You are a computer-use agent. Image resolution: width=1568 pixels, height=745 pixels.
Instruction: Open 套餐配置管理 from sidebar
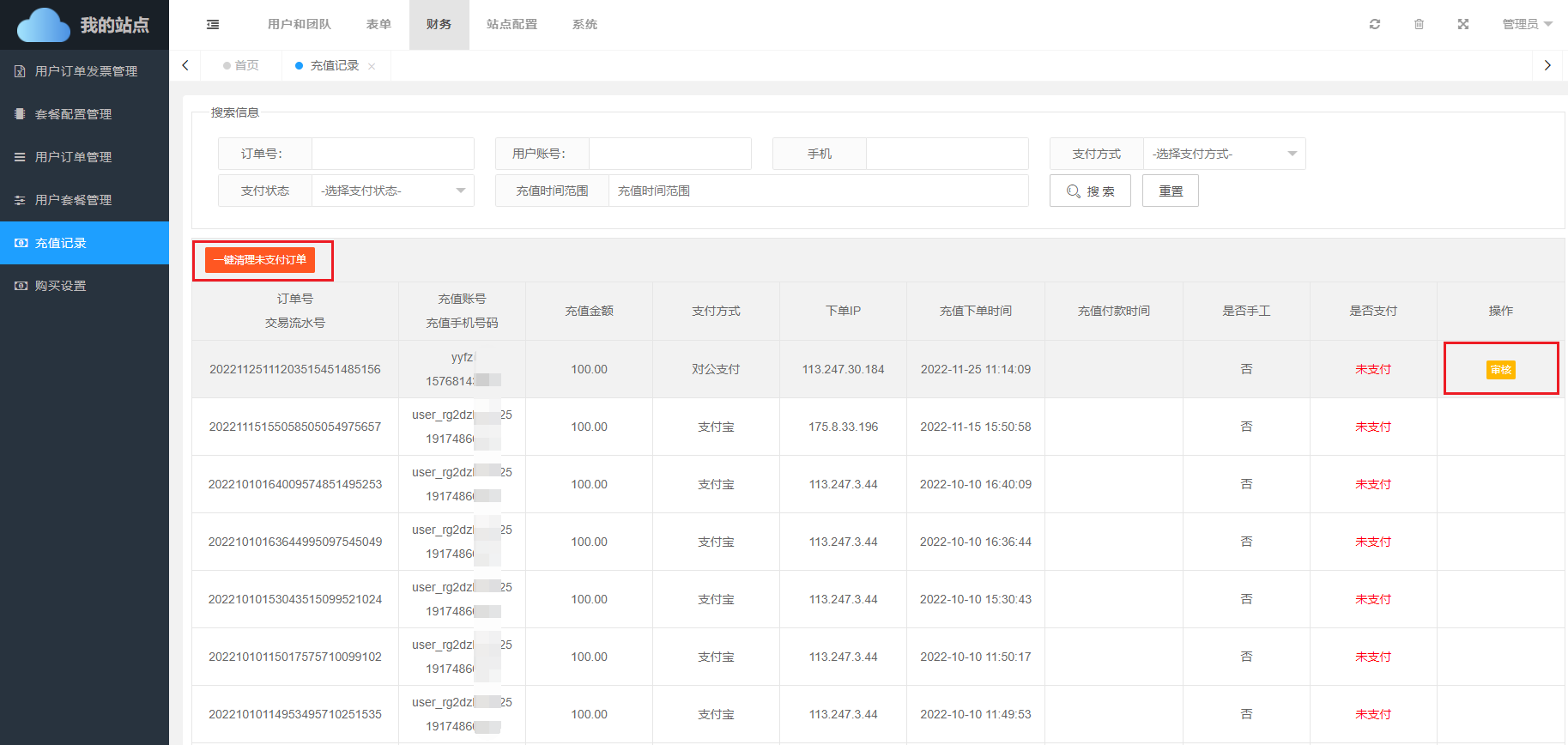pos(73,114)
